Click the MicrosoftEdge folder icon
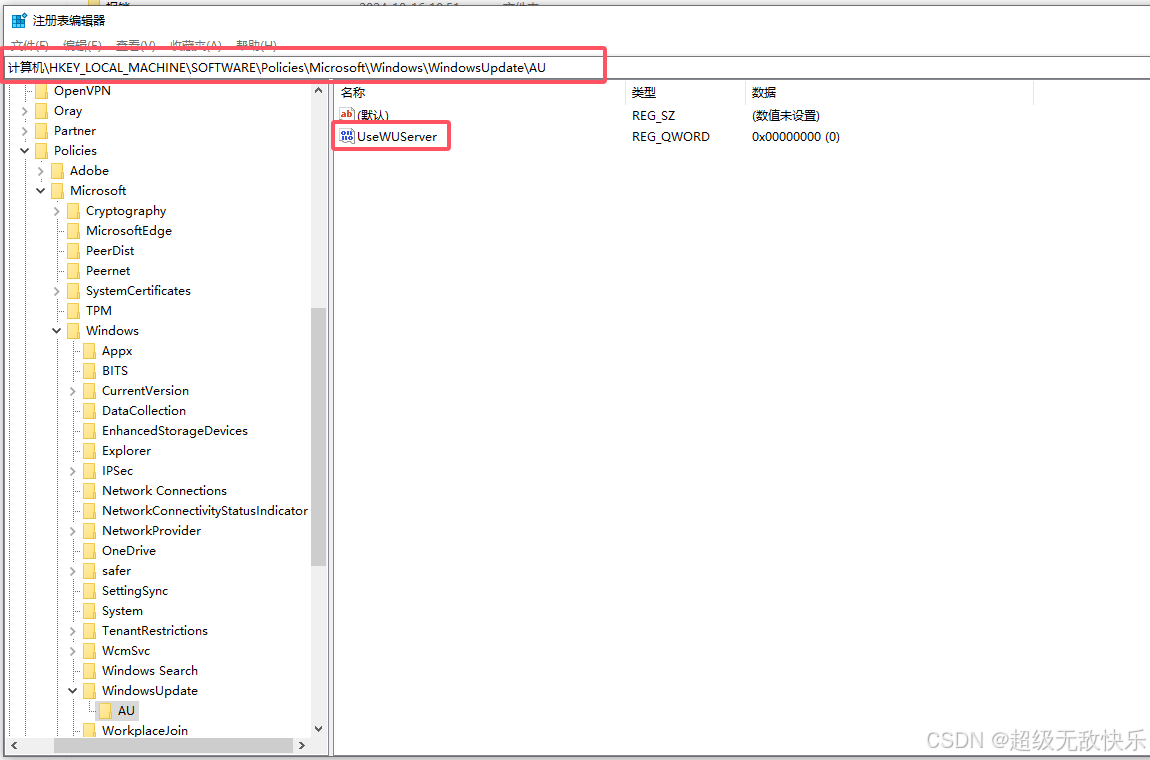 (x=73, y=231)
